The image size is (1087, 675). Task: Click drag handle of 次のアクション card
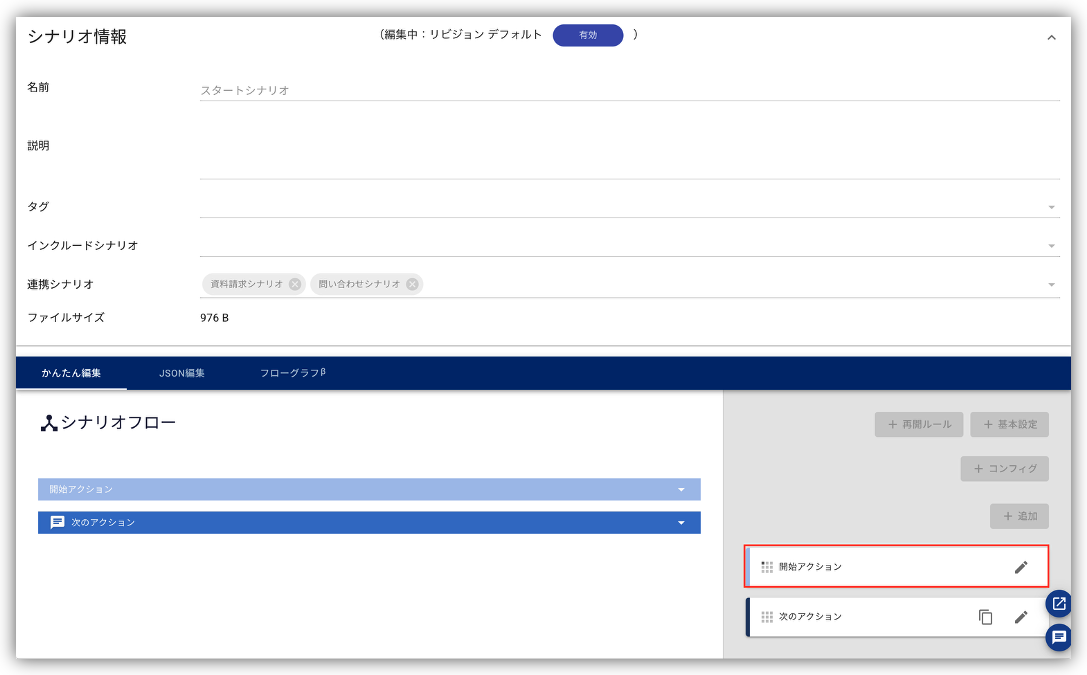click(767, 617)
